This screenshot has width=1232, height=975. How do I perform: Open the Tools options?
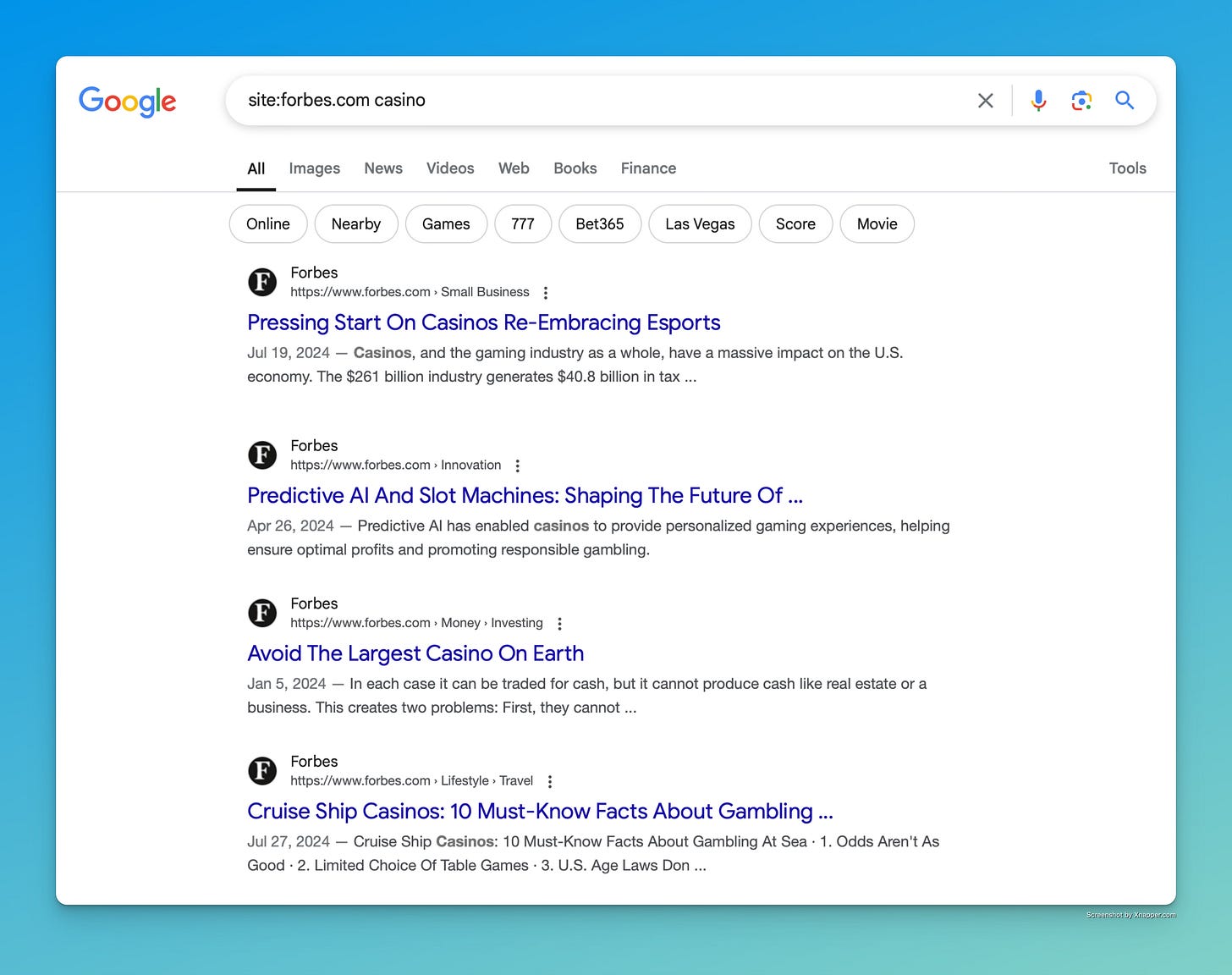click(x=1128, y=168)
